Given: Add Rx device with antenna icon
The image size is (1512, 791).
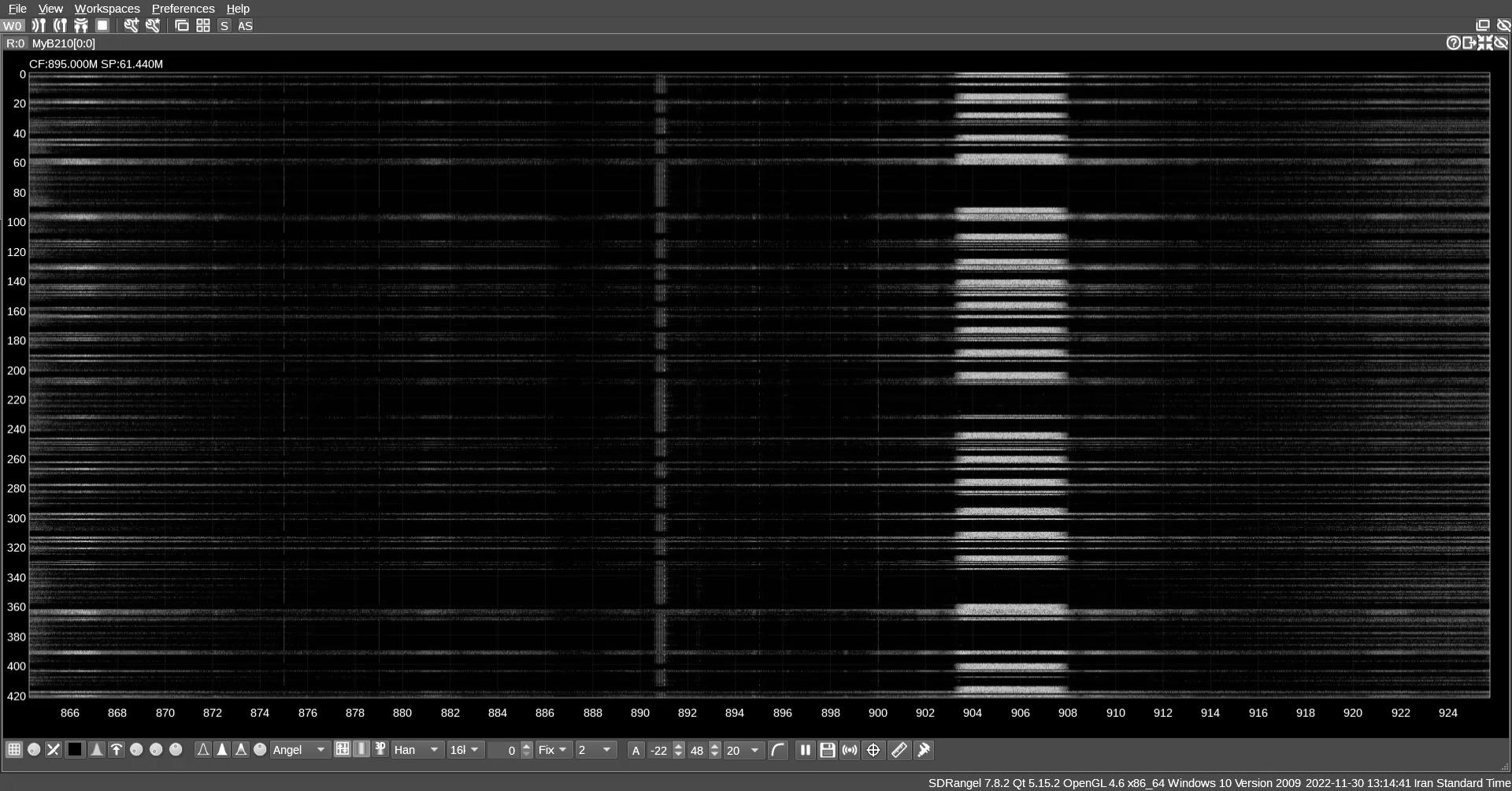Looking at the screenshot, I should click(x=39, y=25).
